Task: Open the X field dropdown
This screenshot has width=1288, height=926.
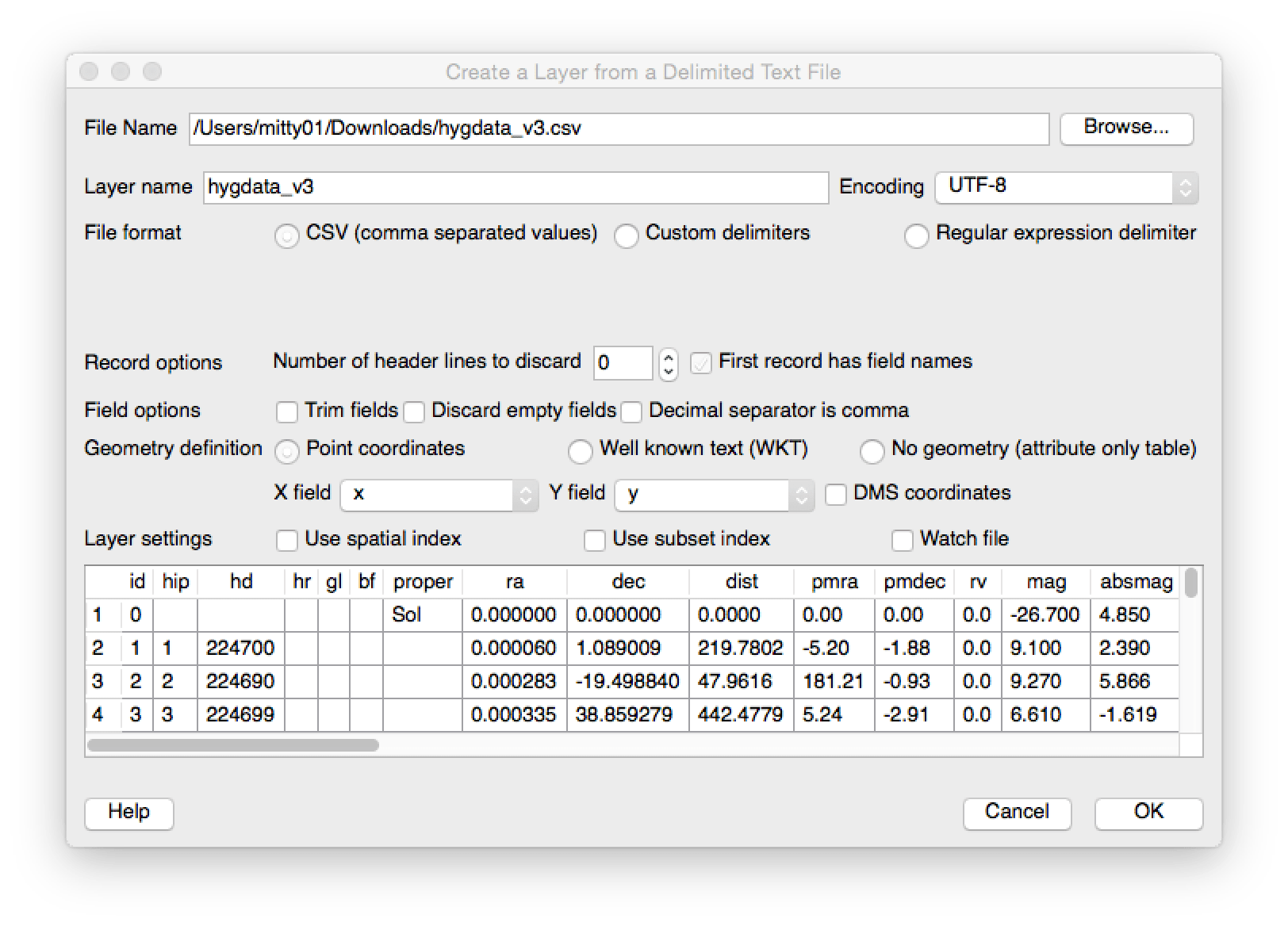Action: point(439,495)
